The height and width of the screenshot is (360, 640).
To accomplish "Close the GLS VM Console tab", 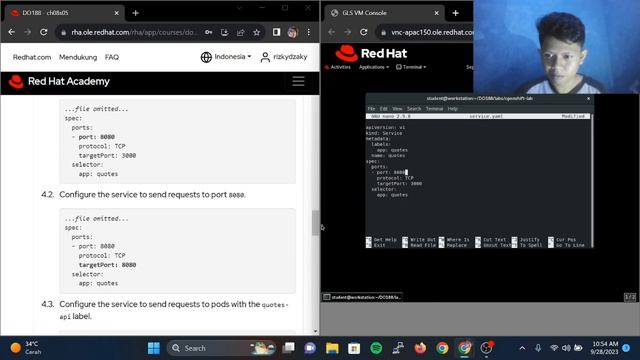I will point(436,13).
